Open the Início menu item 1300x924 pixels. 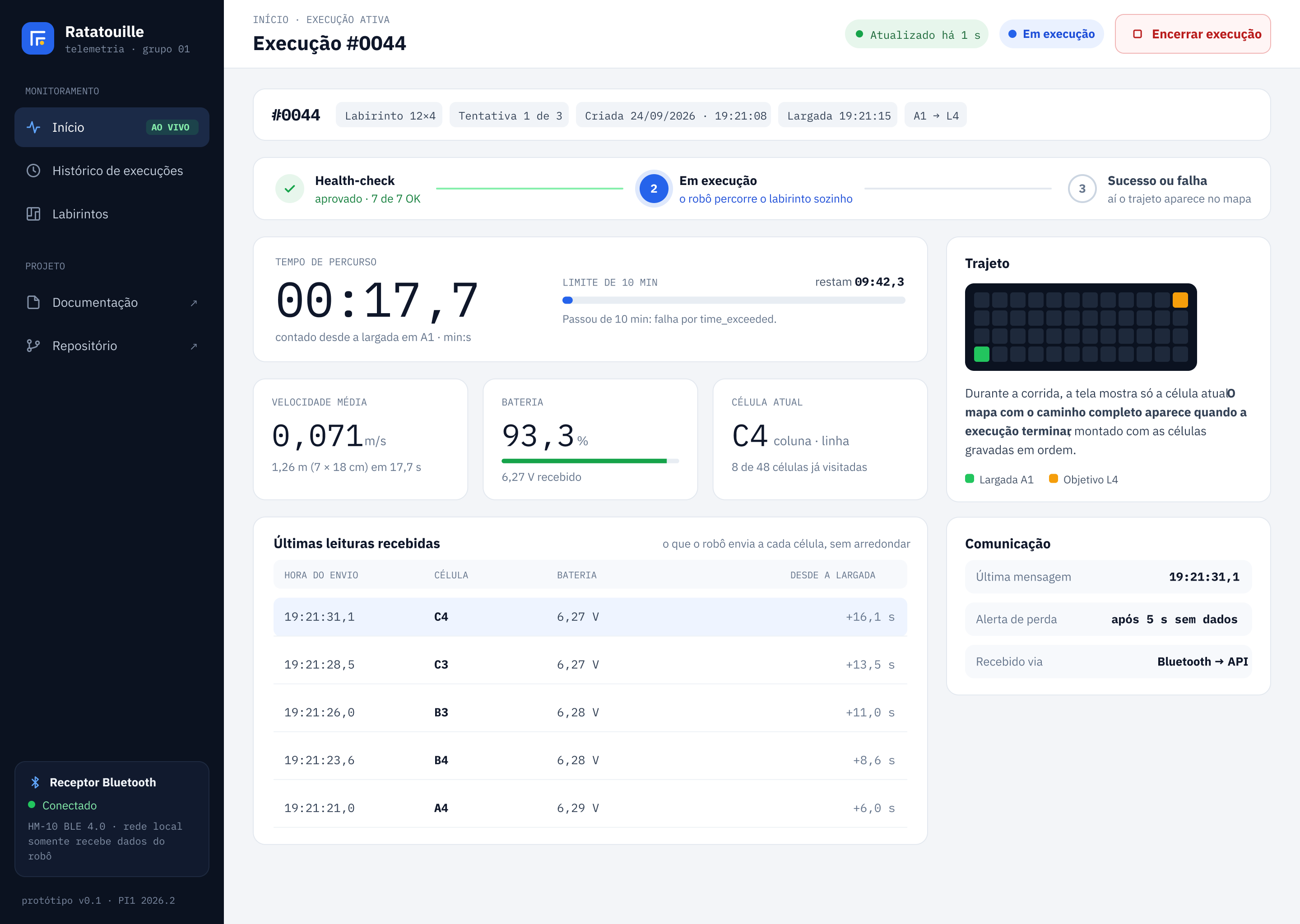[112, 127]
